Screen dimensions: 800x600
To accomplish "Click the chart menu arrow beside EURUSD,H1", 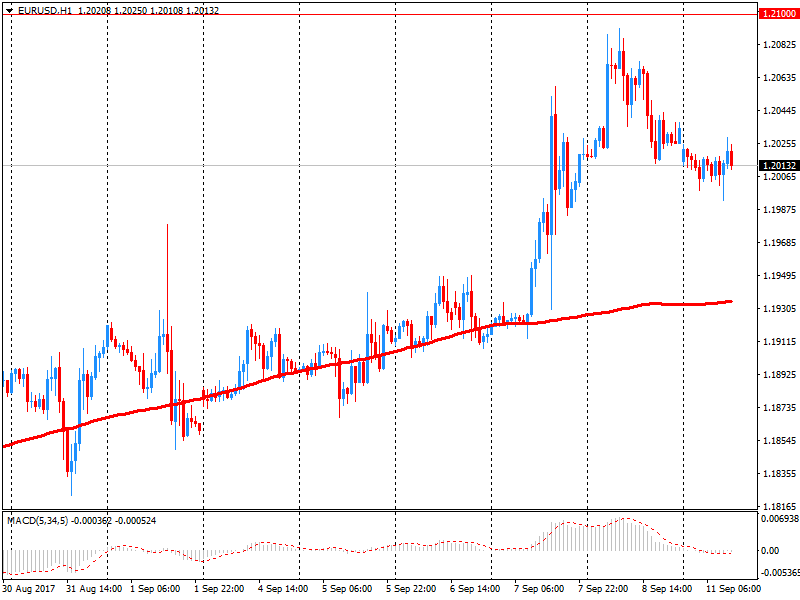I will tap(9, 10).
